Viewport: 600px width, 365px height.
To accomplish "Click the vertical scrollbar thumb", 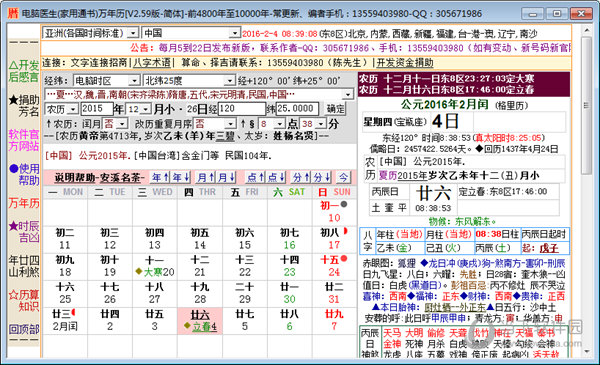I will click(587, 105).
